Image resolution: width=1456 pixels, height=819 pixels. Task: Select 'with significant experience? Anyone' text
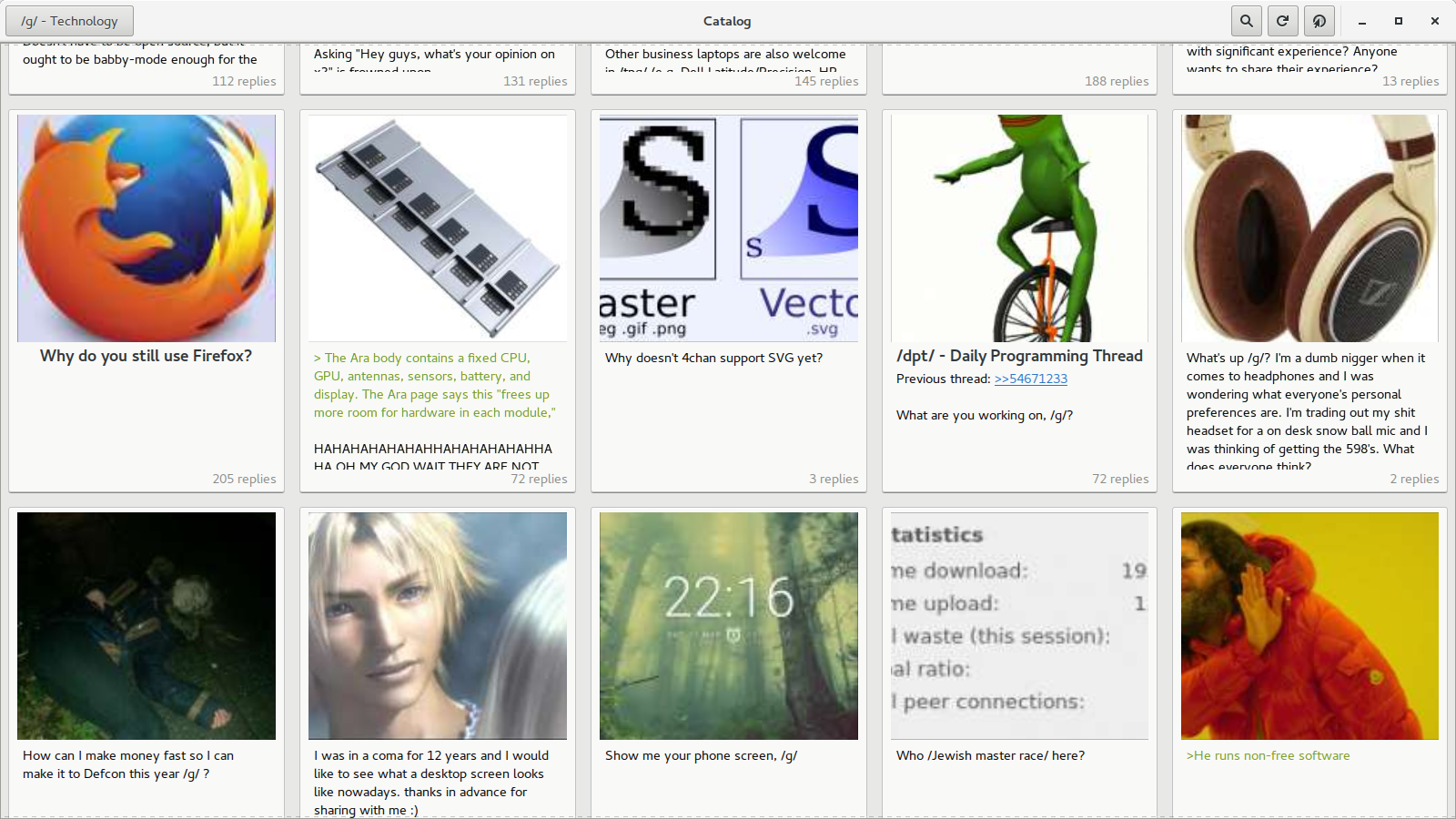[1291, 51]
